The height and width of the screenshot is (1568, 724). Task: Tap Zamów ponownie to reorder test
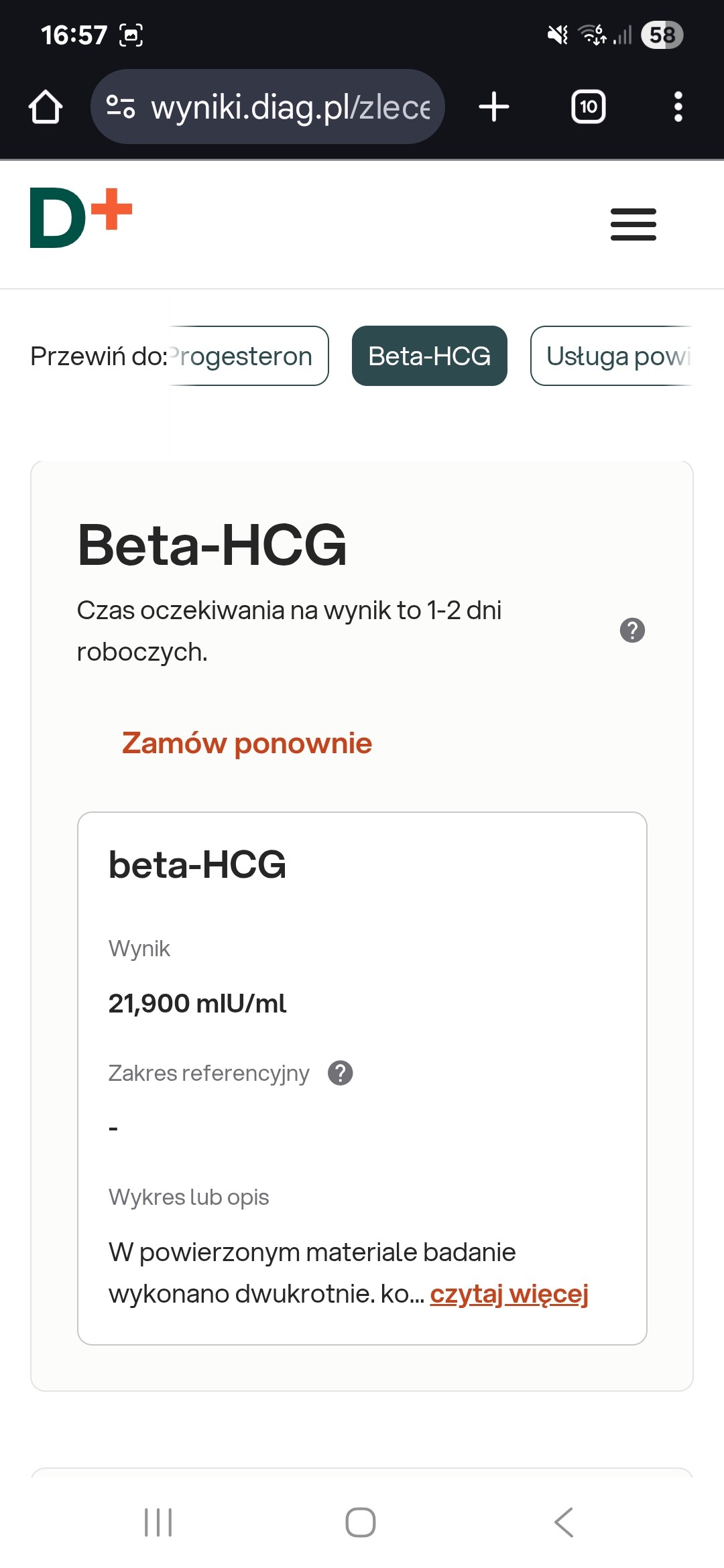[247, 743]
